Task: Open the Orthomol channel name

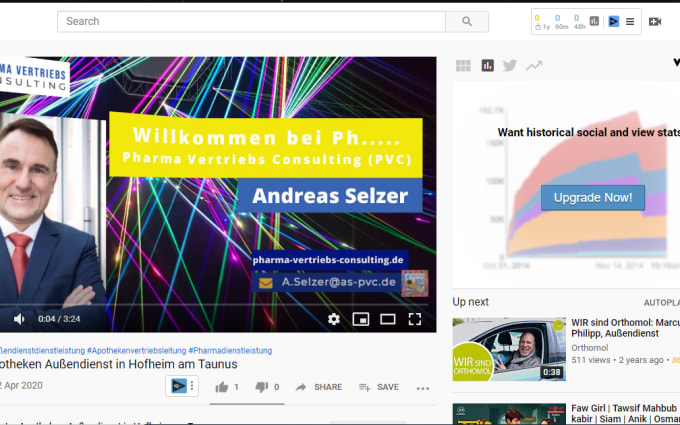Action: point(589,348)
